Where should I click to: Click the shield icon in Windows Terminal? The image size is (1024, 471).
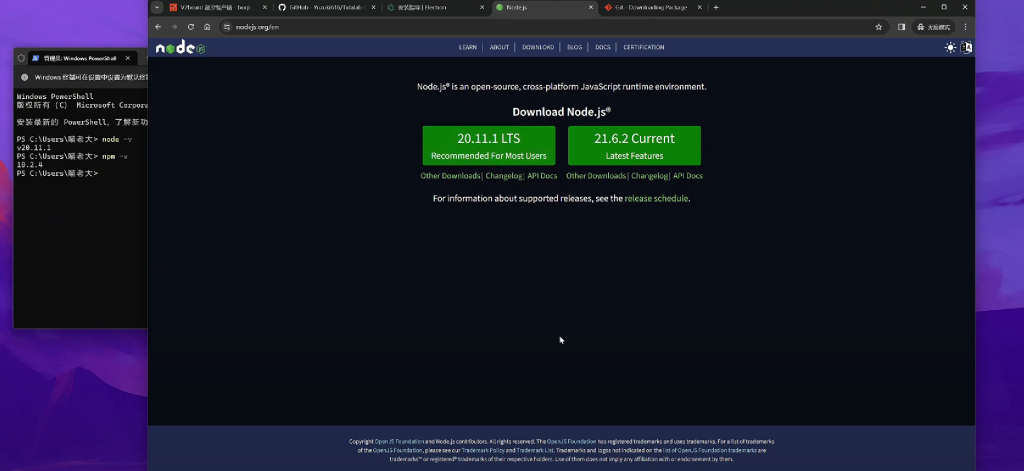click(x=21, y=58)
